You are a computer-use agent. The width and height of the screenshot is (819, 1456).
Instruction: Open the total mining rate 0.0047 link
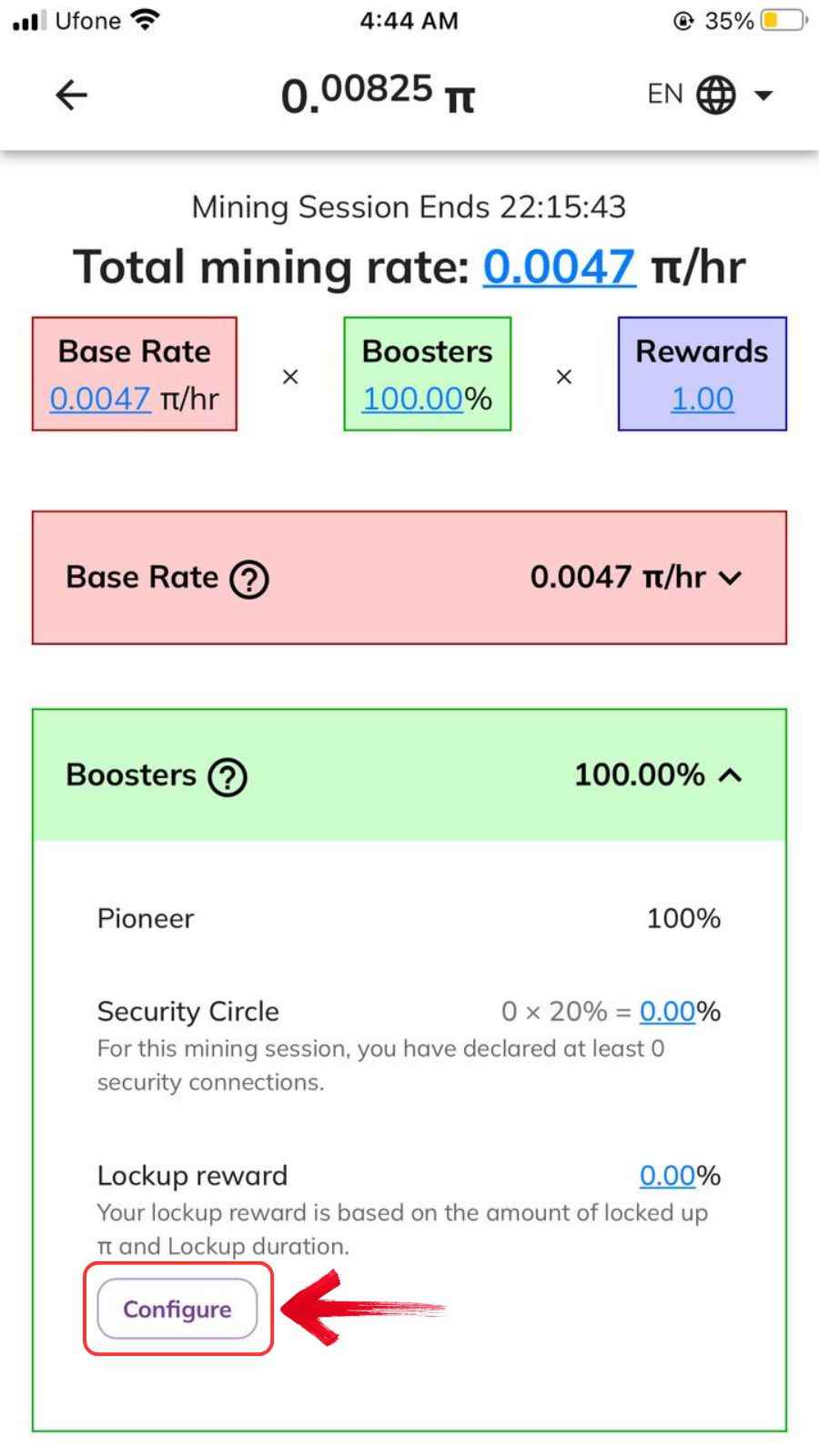559,268
